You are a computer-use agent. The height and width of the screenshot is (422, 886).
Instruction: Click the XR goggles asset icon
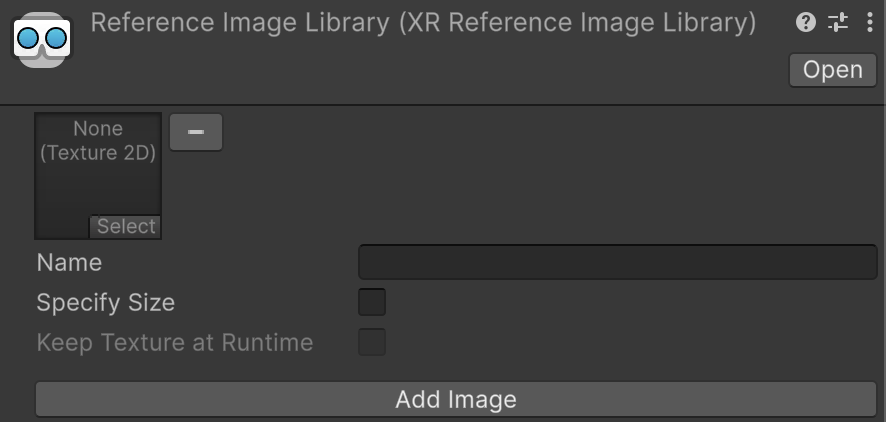click(x=42, y=39)
